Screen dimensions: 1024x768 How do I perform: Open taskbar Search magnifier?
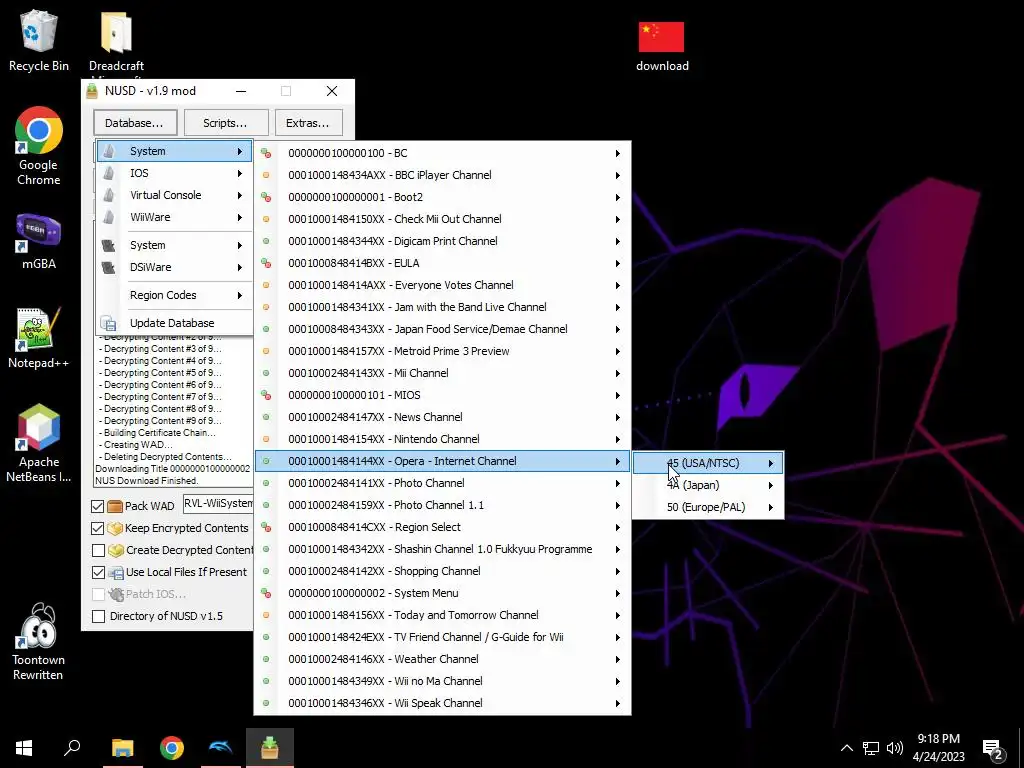pos(72,748)
